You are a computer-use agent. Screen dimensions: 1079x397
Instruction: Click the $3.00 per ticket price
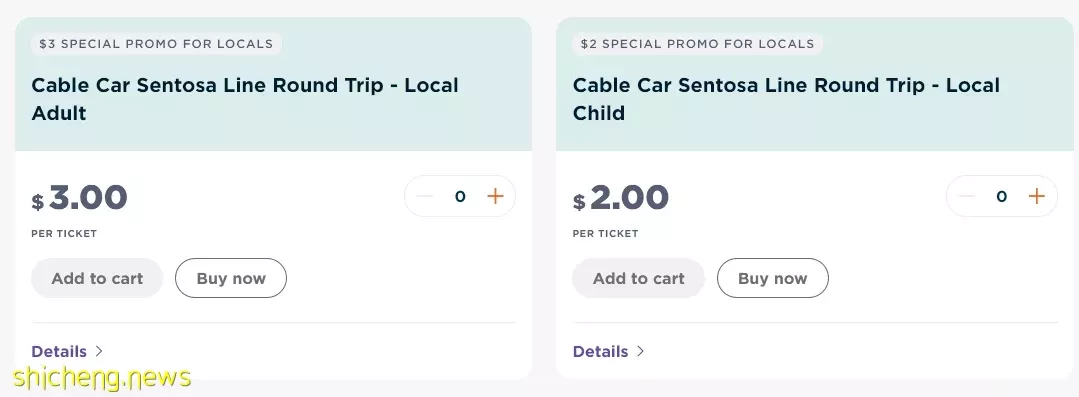(79, 197)
